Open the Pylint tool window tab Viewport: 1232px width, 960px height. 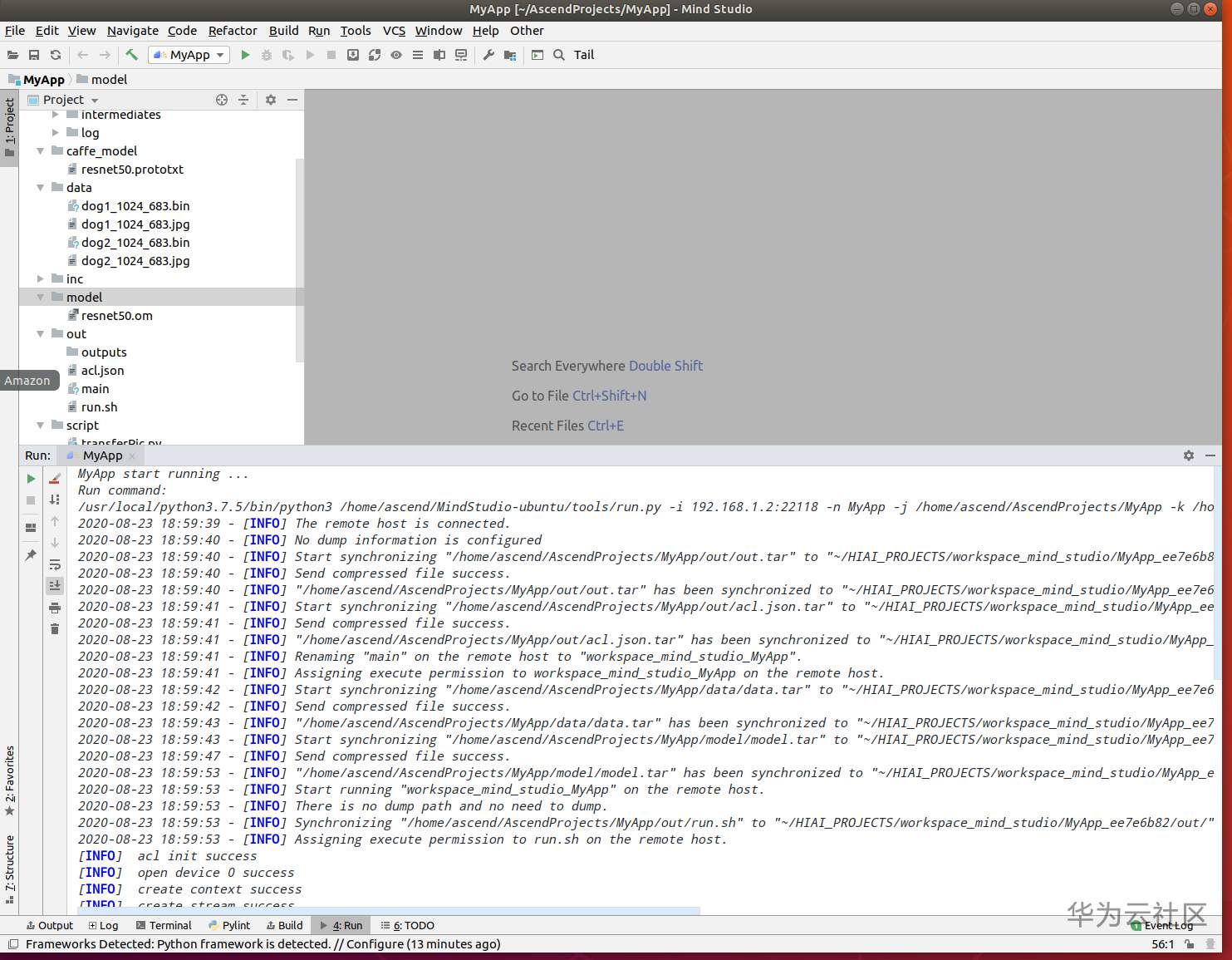pos(229,925)
